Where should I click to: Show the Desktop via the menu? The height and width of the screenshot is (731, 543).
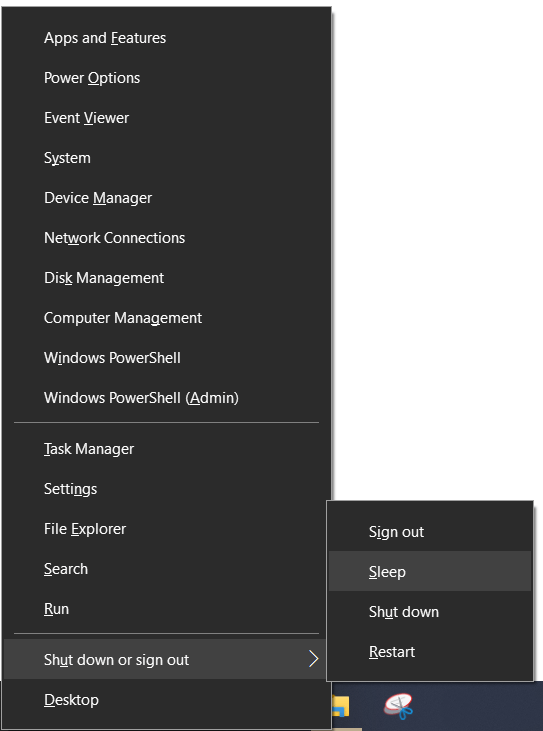[x=166, y=700]
